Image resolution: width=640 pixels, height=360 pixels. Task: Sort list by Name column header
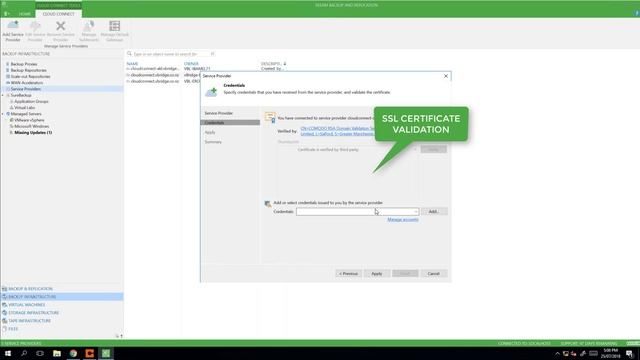pyautogui.click(x=132, y=64)
